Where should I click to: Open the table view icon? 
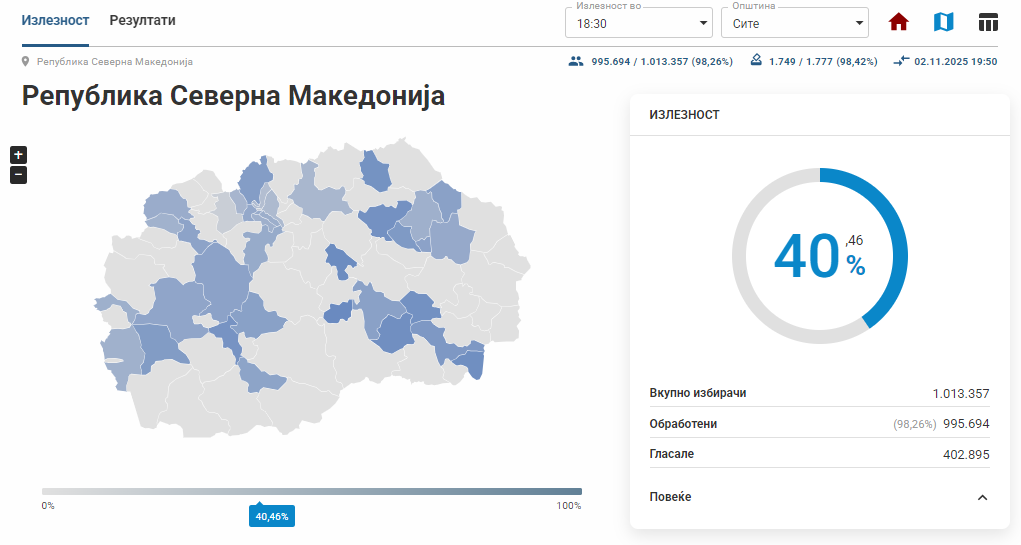tap(988, 22)
